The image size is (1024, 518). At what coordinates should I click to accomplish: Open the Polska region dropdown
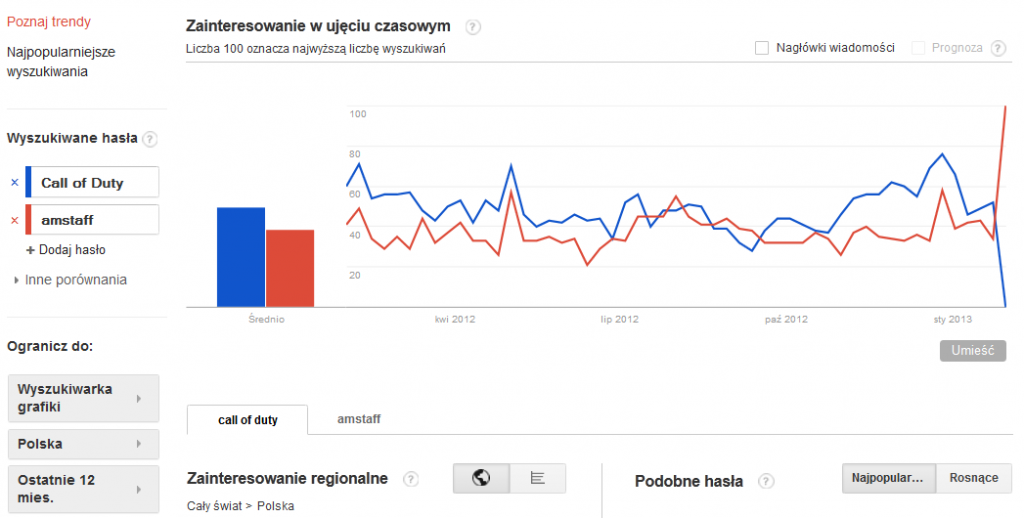[83, 444]
